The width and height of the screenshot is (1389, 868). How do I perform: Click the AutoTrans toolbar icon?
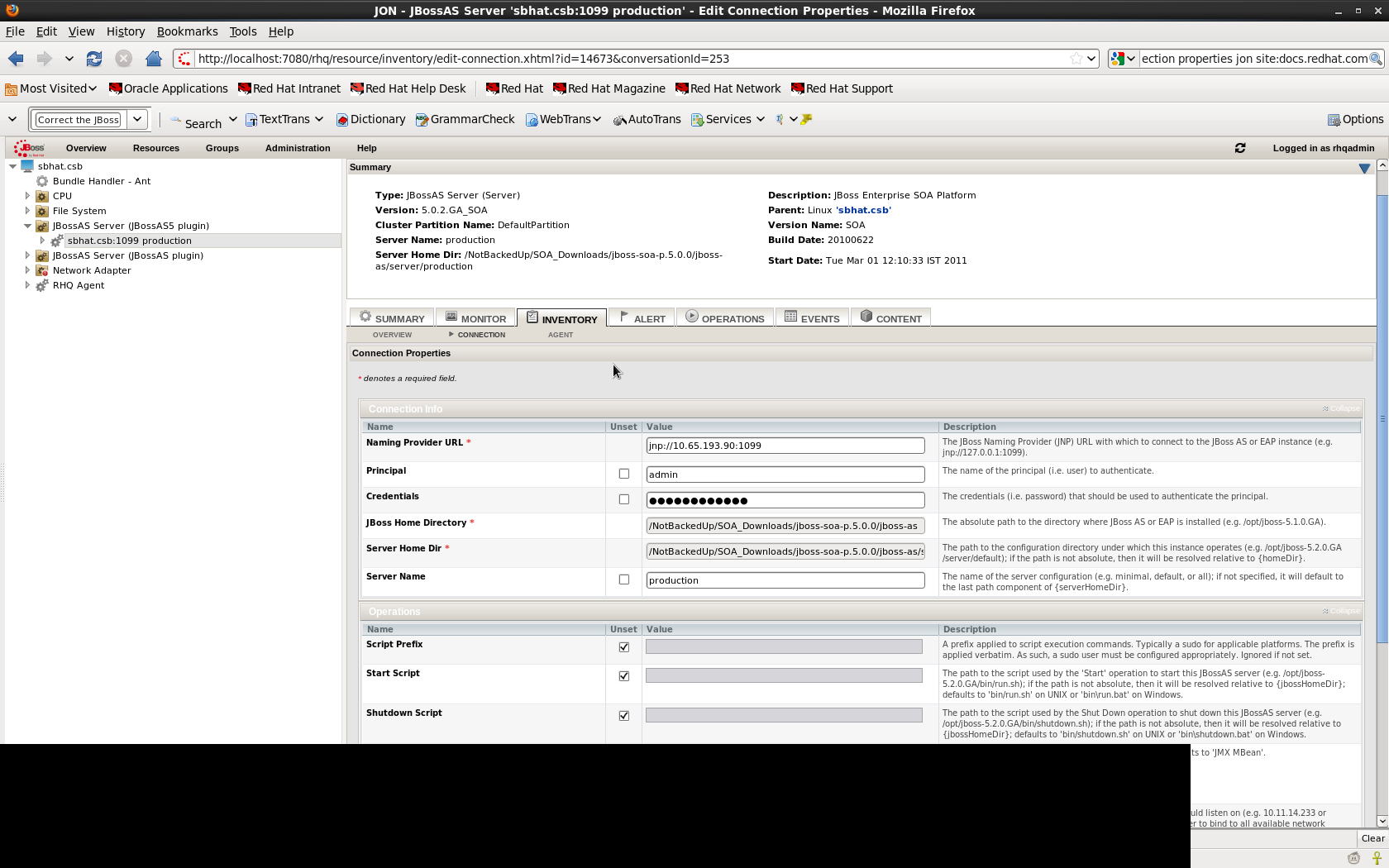tap(619, 120)
